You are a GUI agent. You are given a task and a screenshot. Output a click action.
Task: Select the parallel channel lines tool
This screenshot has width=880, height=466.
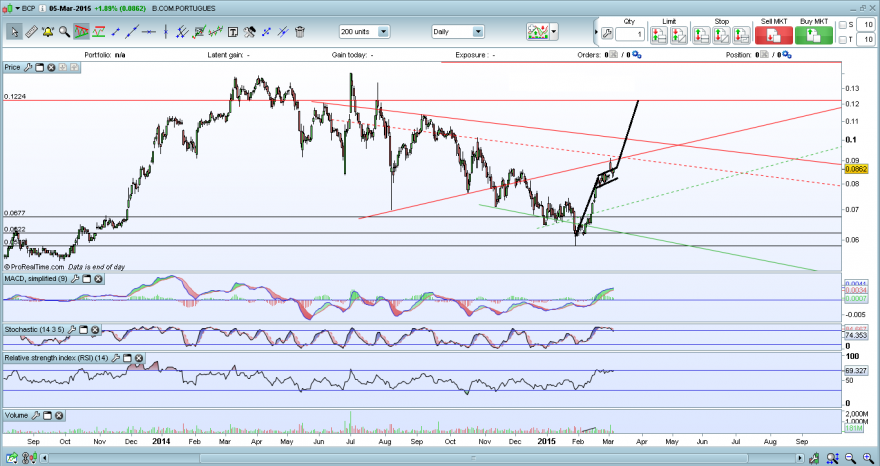point(182,32)
